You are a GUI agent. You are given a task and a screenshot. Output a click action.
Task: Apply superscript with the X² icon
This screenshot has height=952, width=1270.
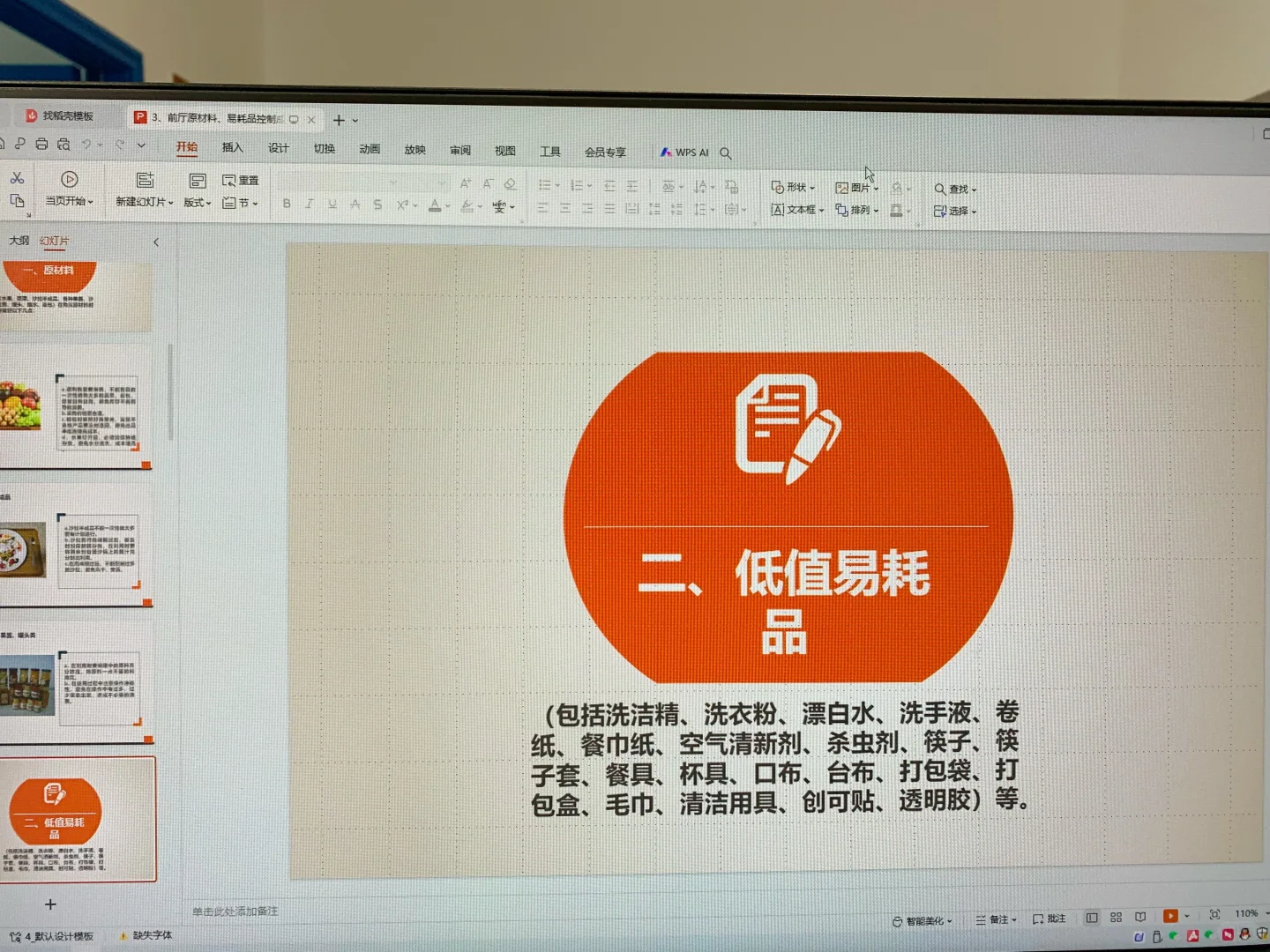(404, 205)
